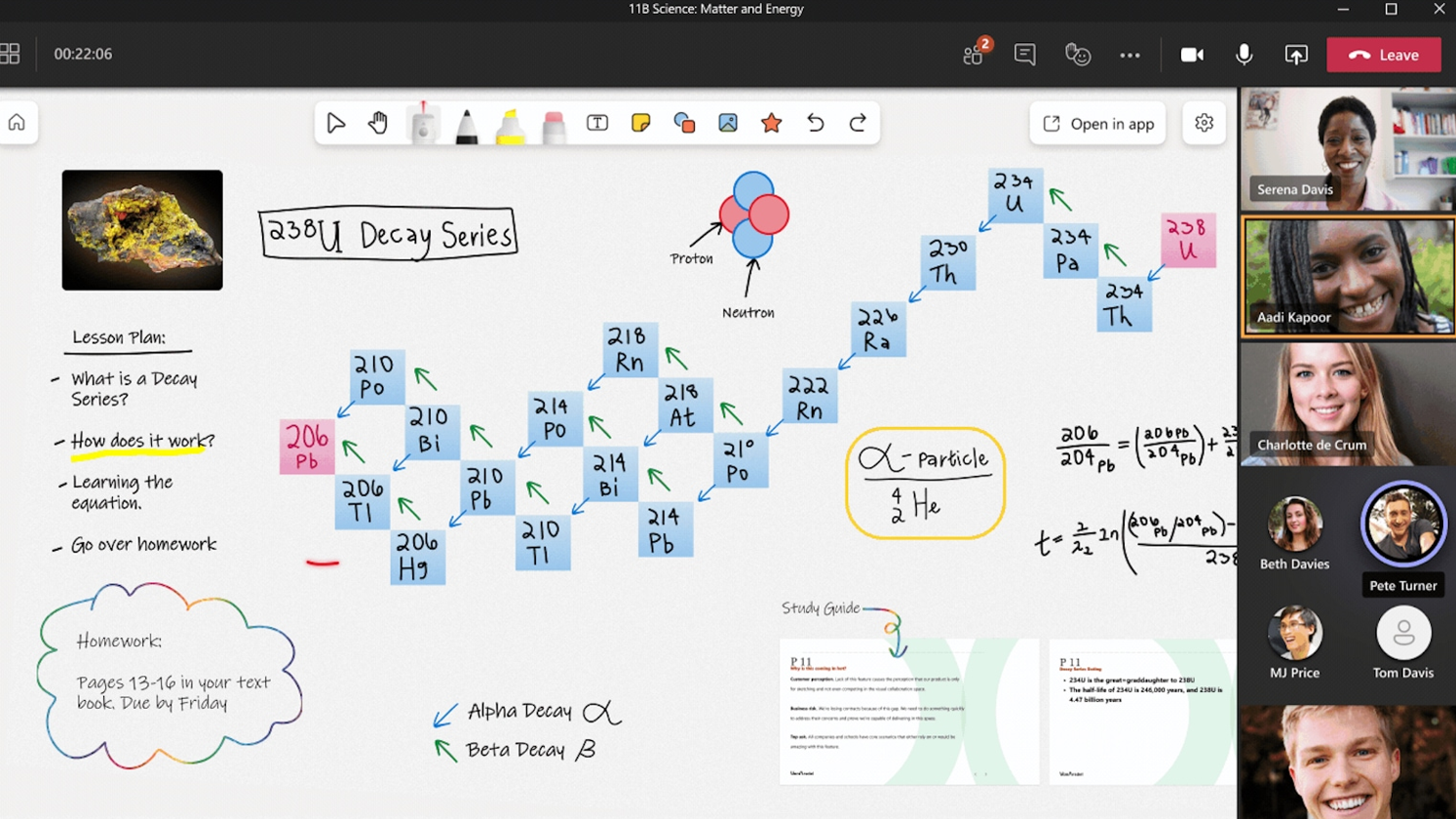Click the 'Go over homework' item
Image resolution: width=1456 pixels, height=819 pixels.
point(143,545)
